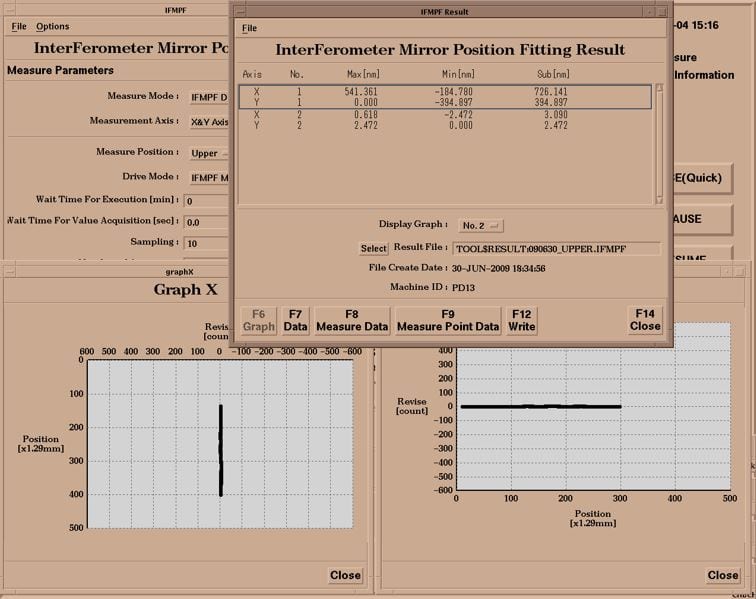The width and height of the screenshot is (756, 599).
Task: Click the F12 Write button
Action: (522, 321)
